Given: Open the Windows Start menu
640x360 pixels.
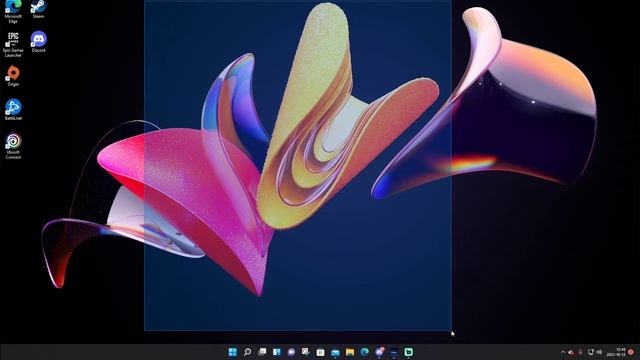Looking at the screenshot, I should 233,352.
